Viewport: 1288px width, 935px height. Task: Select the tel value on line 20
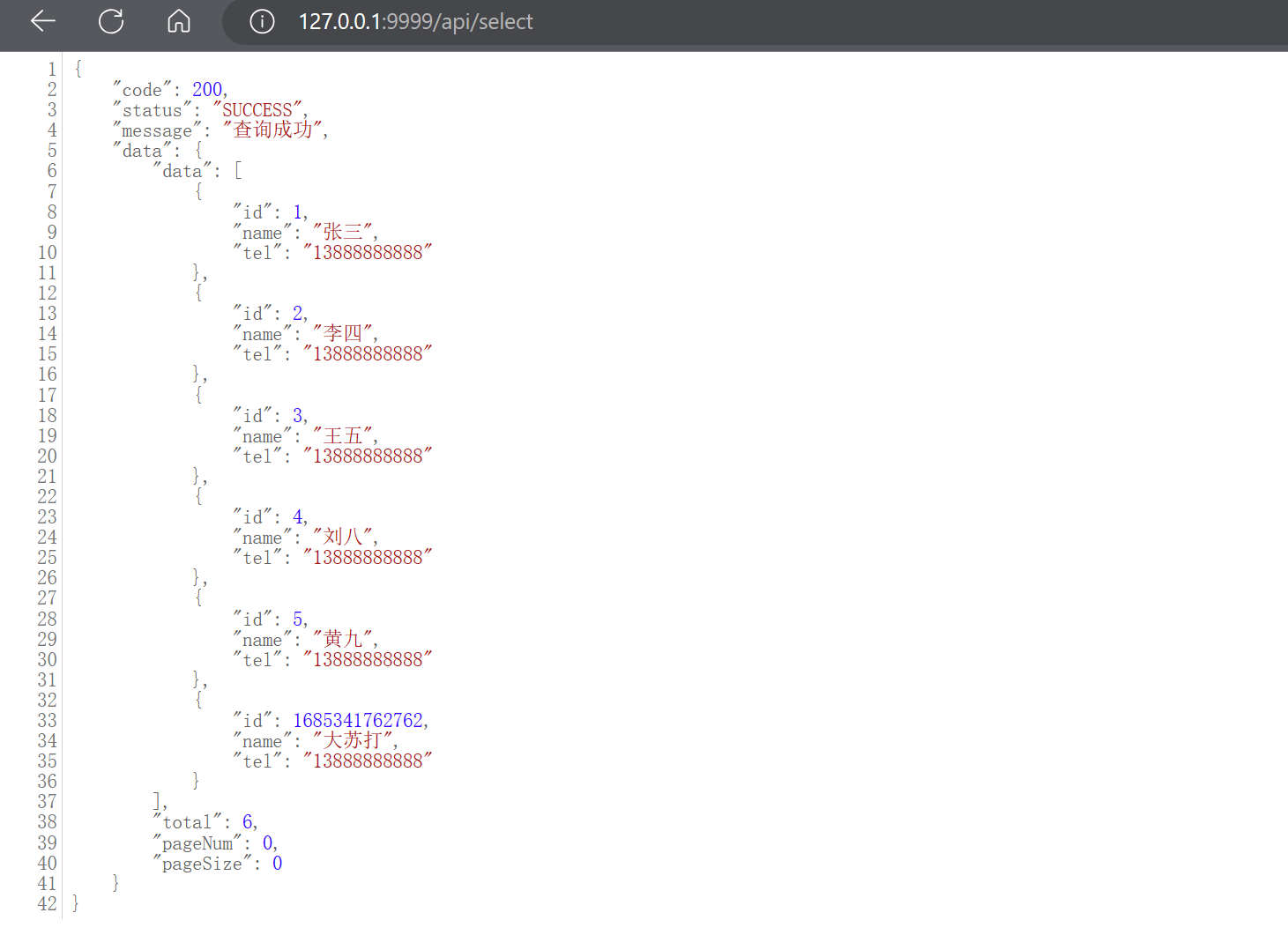tap(368, 456)
